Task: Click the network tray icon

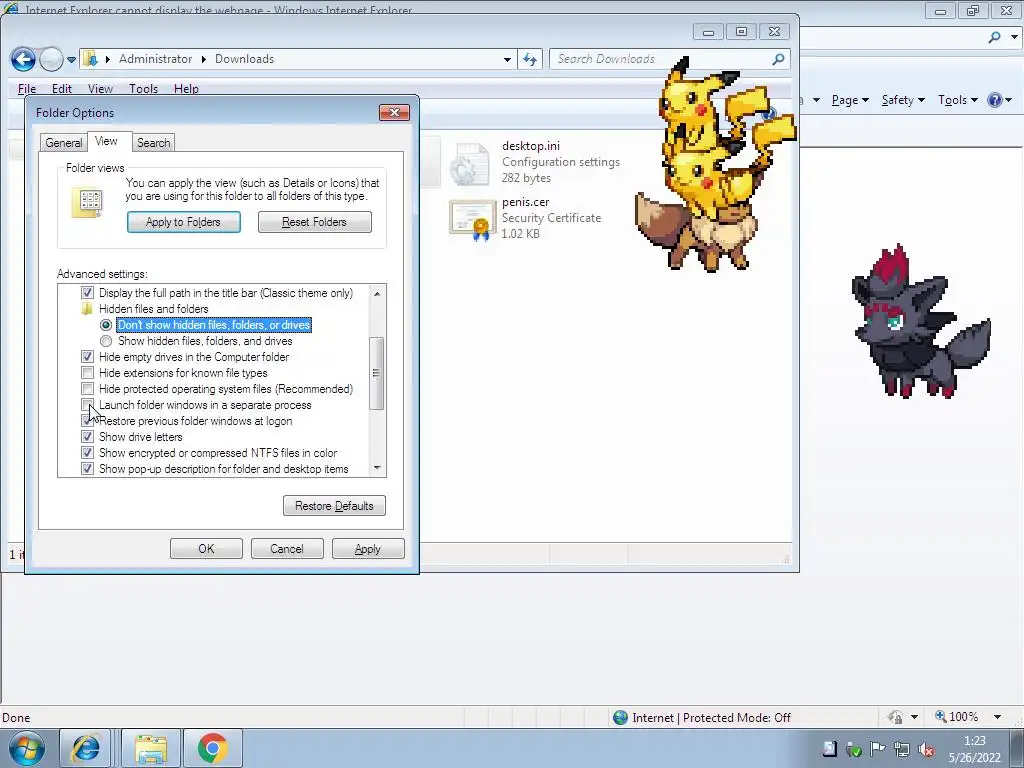Action: click(x=902, y=749)
